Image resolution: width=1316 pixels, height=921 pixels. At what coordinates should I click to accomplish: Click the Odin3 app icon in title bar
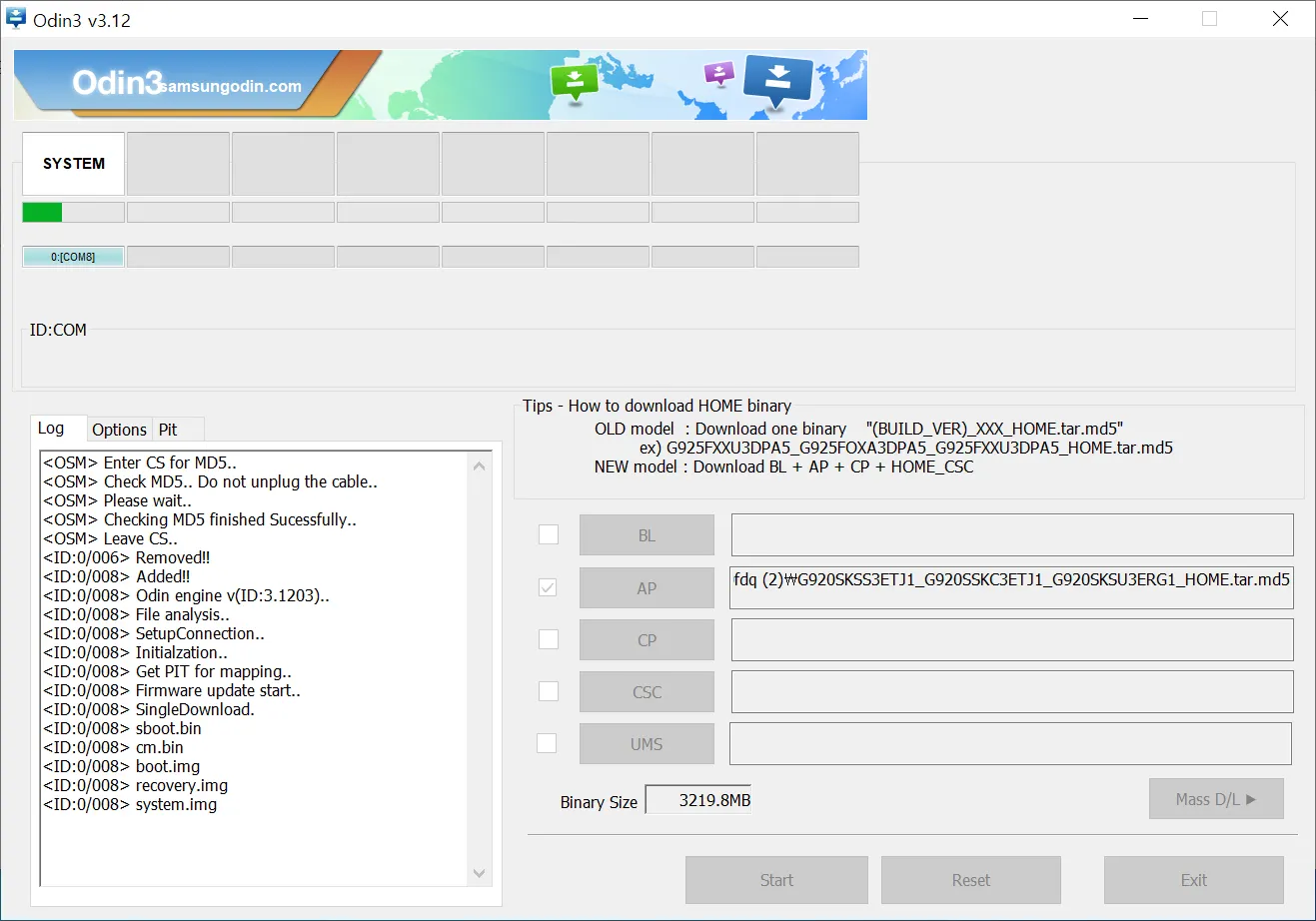[x=16, y=19]
